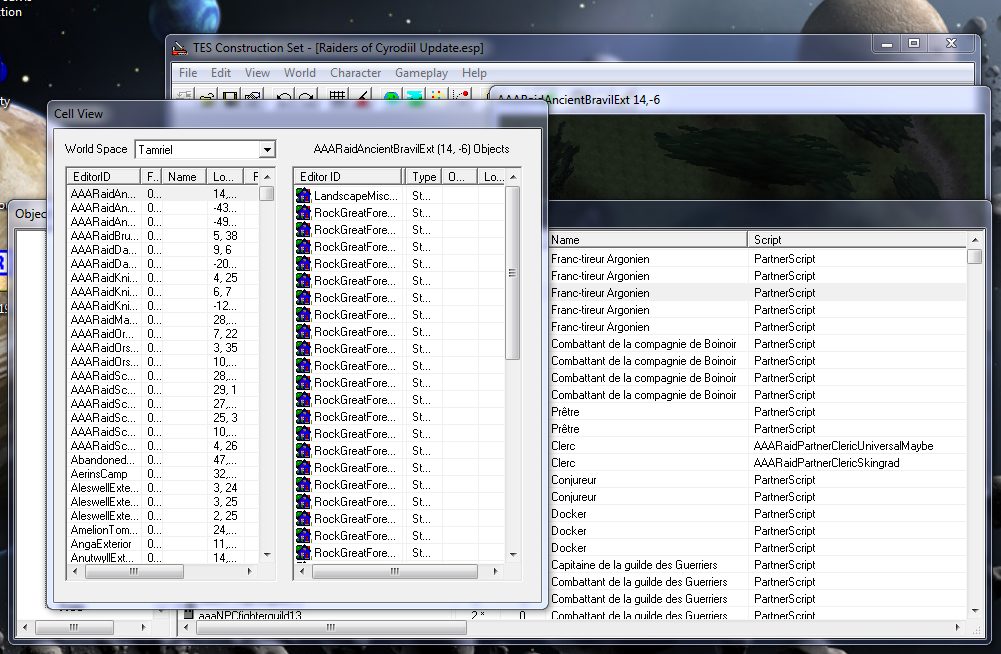Open the View menu
This screenshot has height=654, width=1001.
tap(257, 73)
